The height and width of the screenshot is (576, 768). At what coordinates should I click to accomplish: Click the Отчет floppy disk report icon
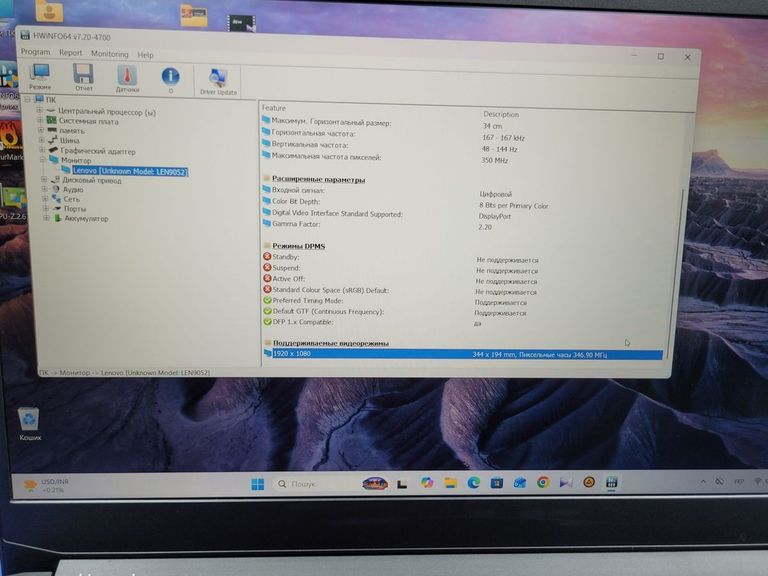pos(84,77)
